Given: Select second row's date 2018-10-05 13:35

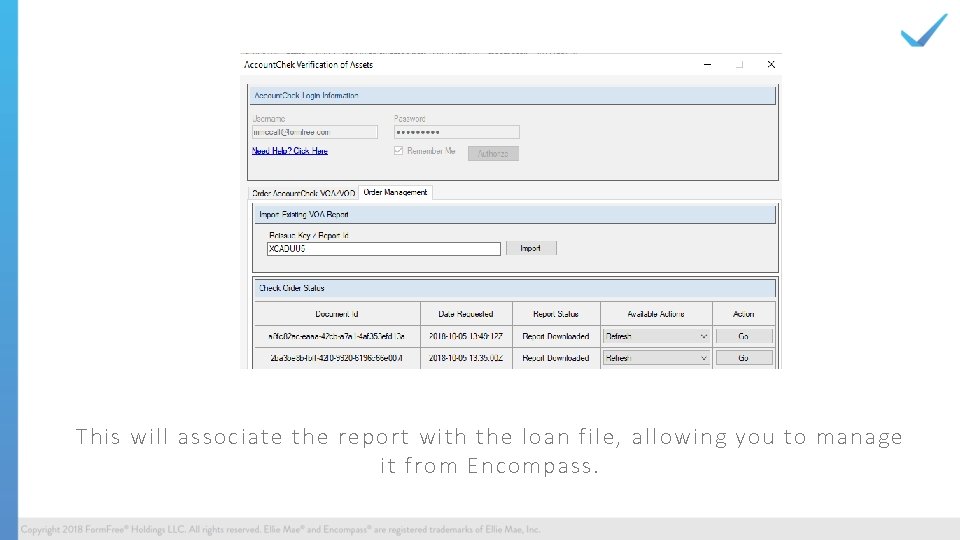Looking at the screenshot, I should [466, 358].
